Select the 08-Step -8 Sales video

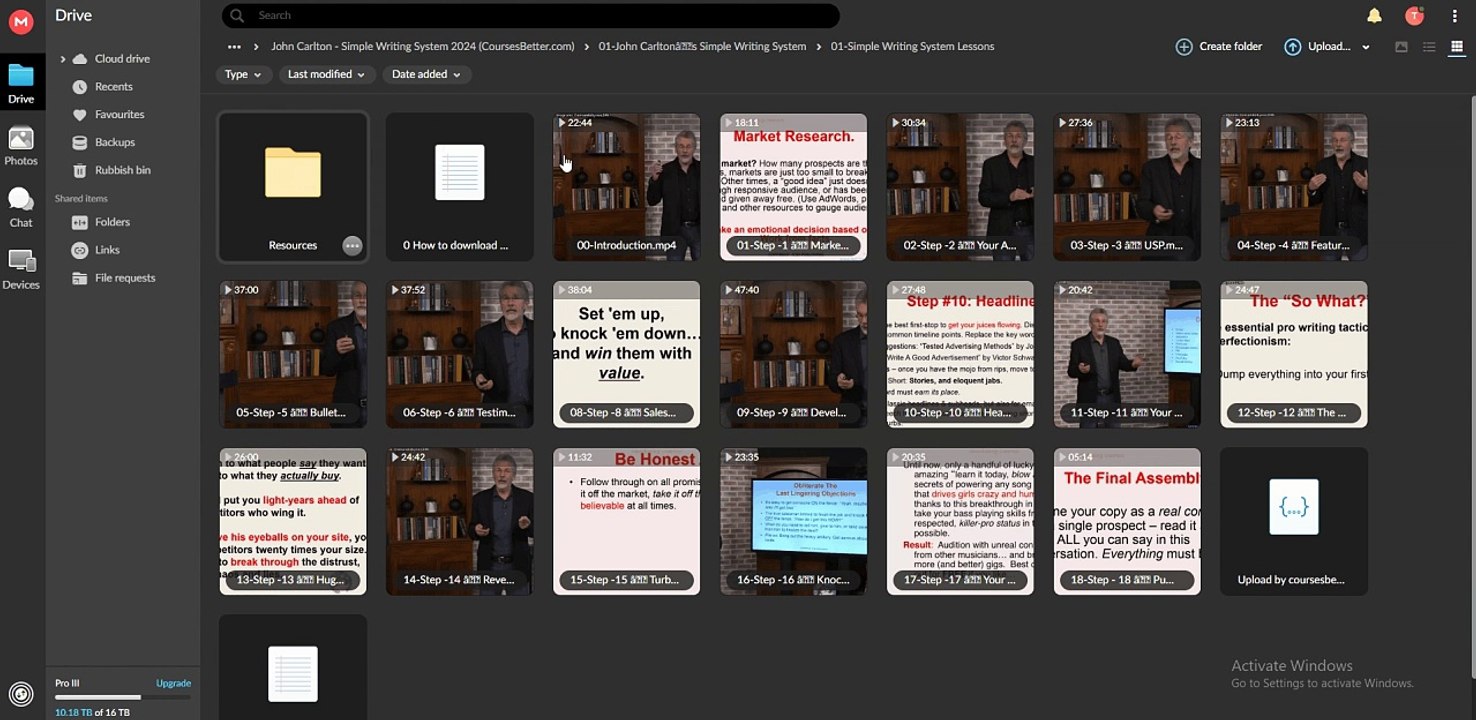pyautogui.click(x=627, y=354)
